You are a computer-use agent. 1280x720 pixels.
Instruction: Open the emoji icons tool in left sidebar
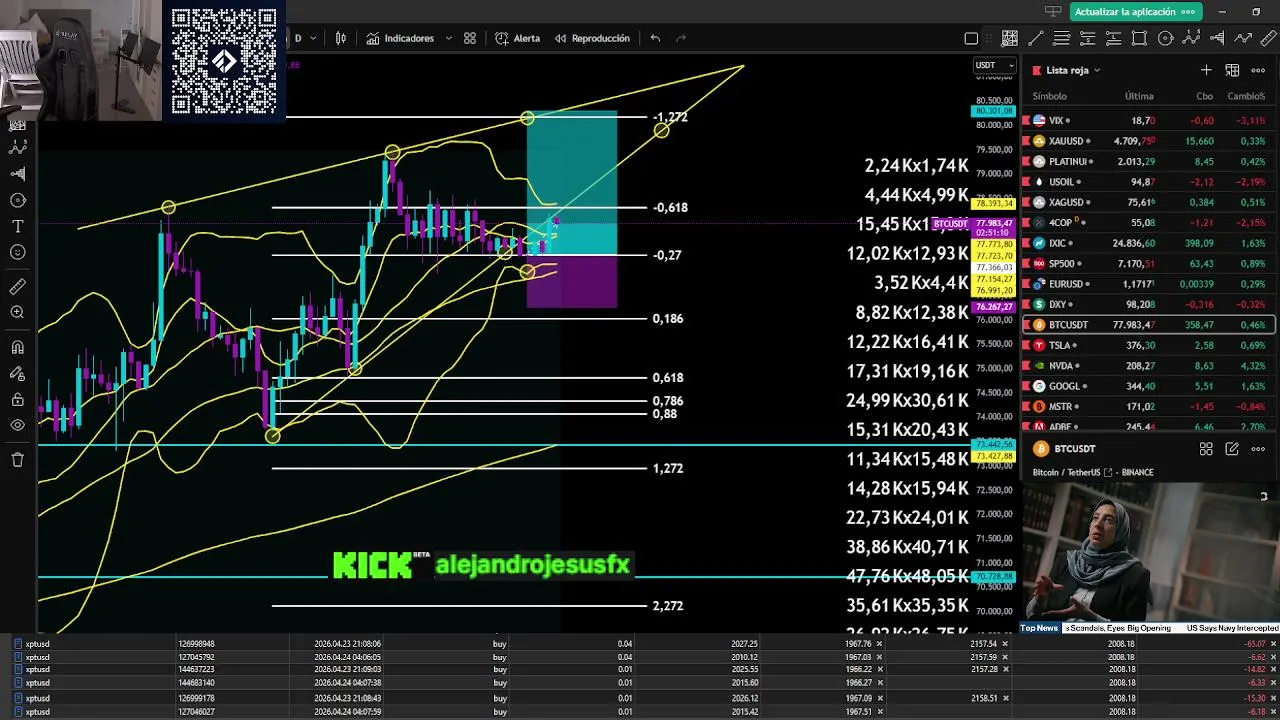click(17, 252)
